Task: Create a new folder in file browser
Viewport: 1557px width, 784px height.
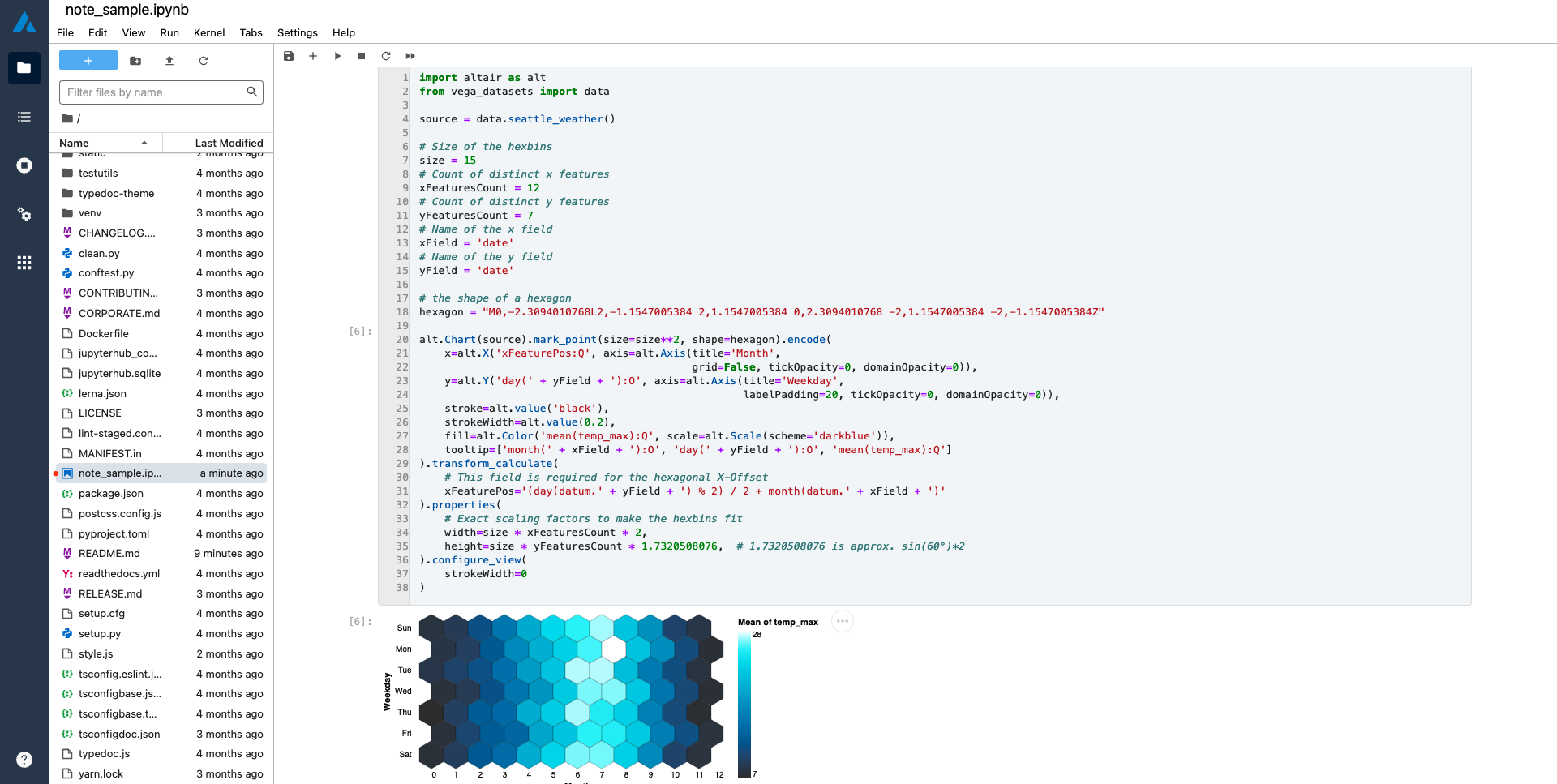Action: coord(135,61)
